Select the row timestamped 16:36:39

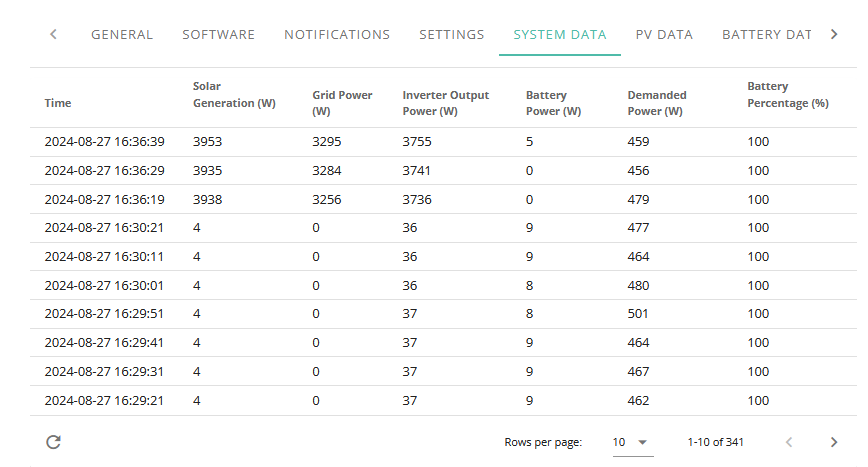[x=443, y=142]
